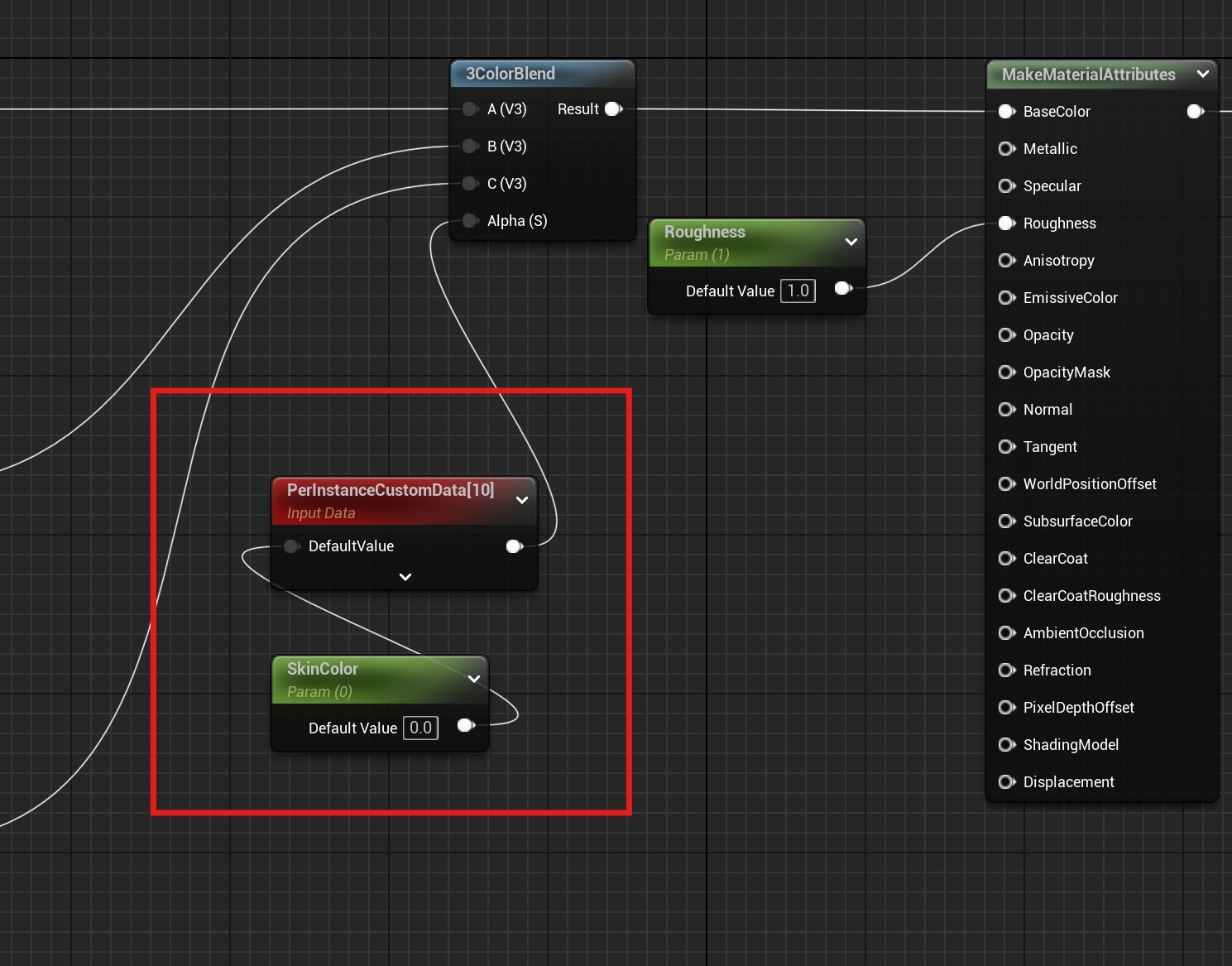Click the Opacity input pin
Image resolution: width=1232 pixels, height=966 pixels.
click(x=1007, y=335)
